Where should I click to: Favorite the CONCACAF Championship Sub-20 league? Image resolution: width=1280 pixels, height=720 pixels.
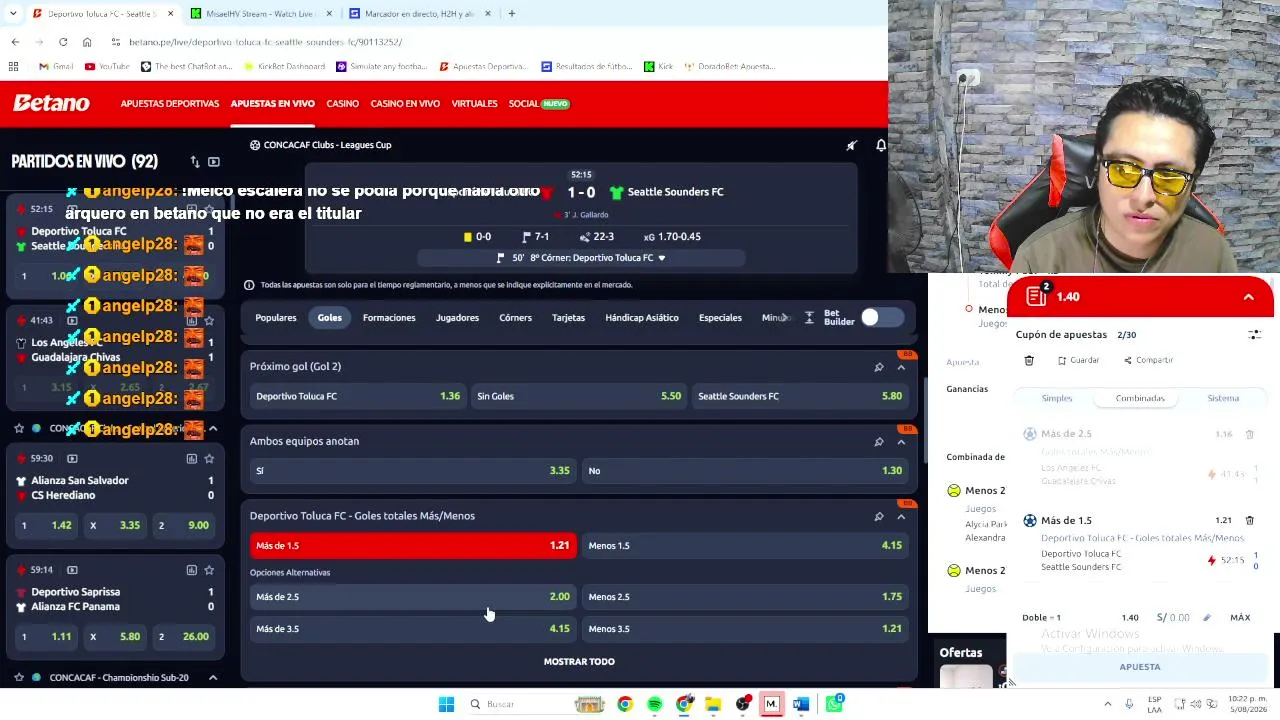point(19,677)
